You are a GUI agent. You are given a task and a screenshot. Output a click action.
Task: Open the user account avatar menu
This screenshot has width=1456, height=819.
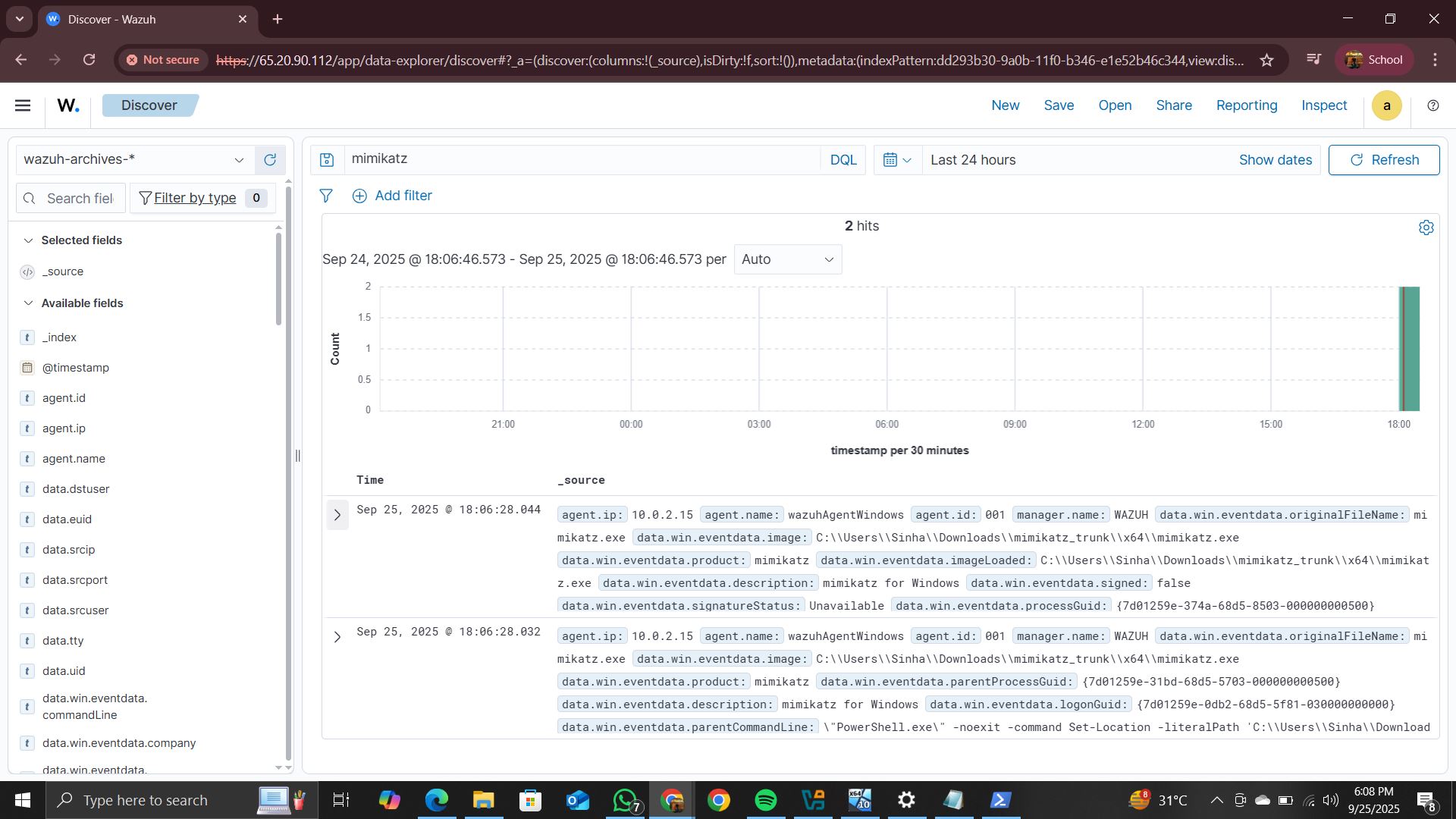(1387, 105)
